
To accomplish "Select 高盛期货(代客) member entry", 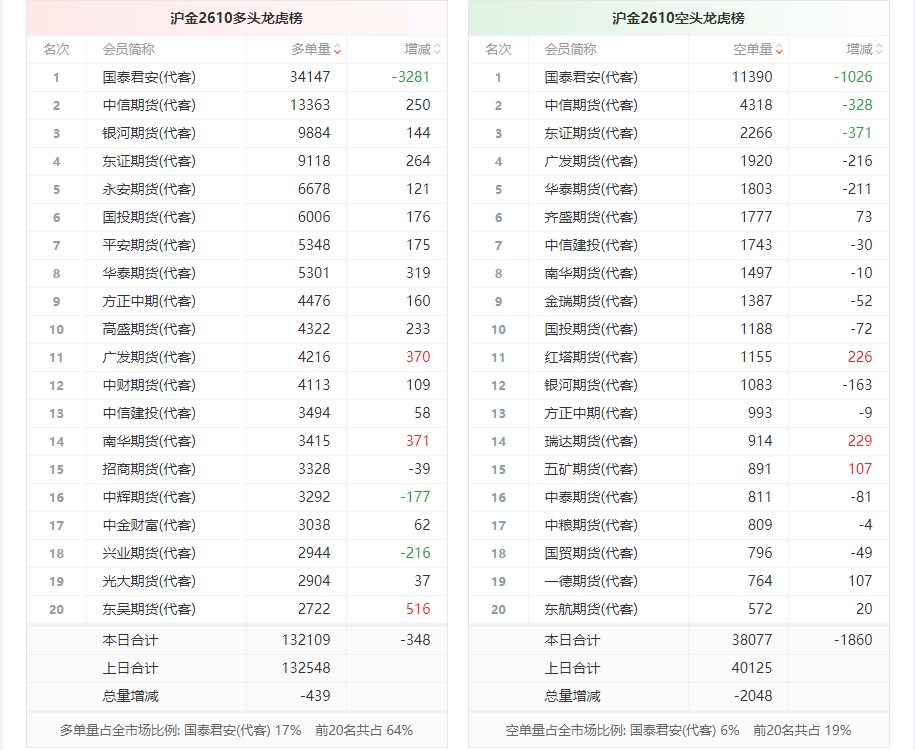I will click(149, 329).
